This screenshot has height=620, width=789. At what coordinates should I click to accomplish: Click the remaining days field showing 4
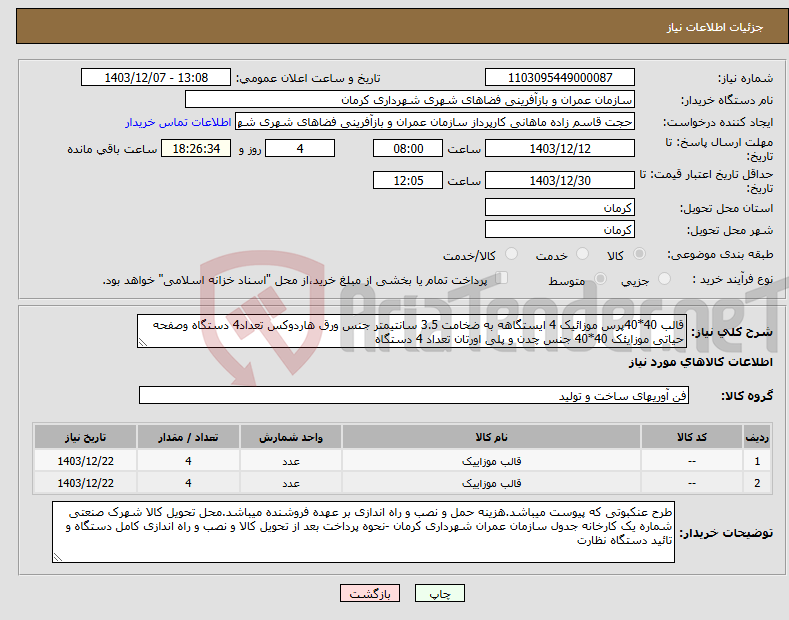[300, 148]
